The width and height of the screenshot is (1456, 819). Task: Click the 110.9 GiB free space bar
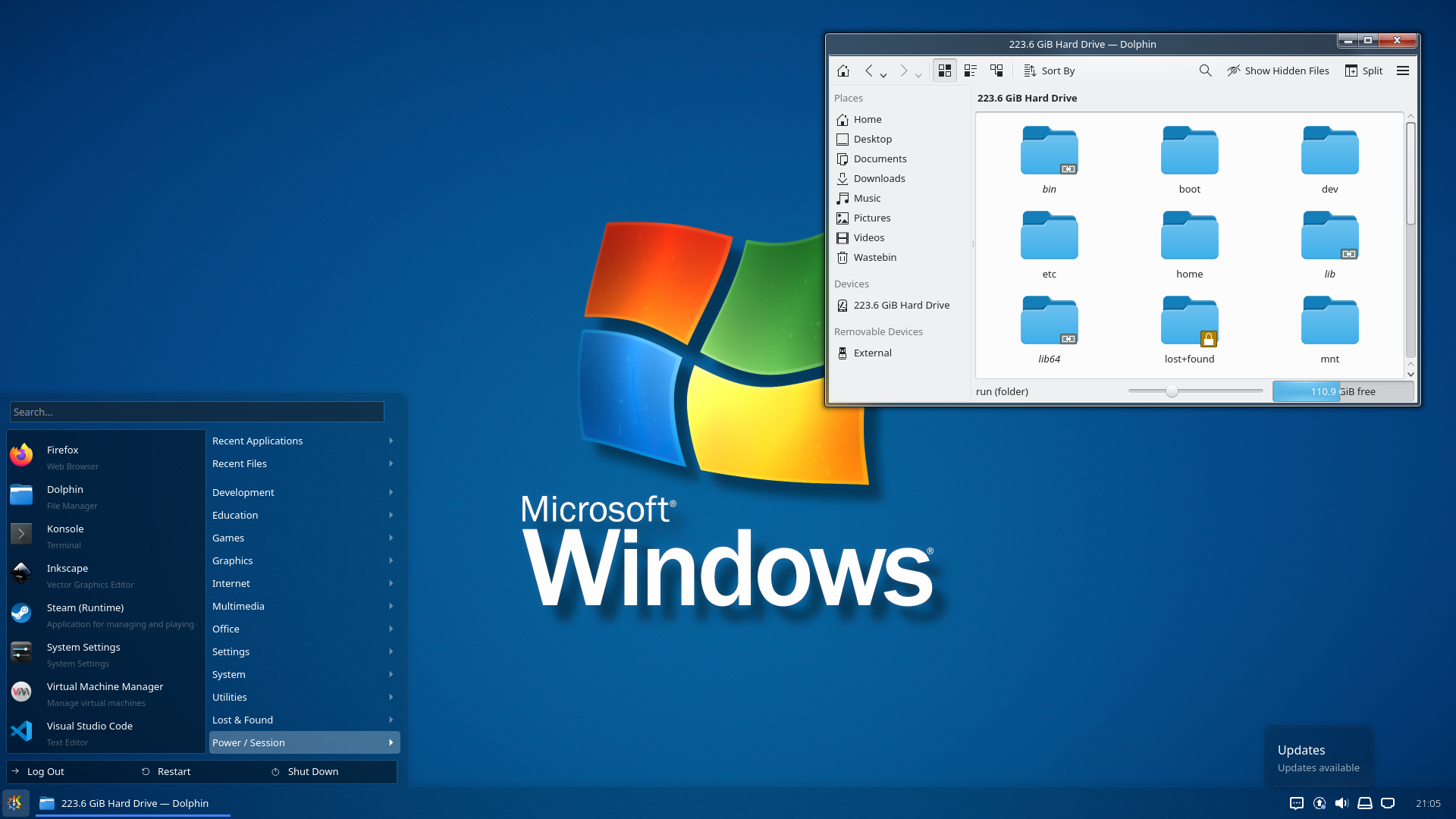pos(1343,391)
